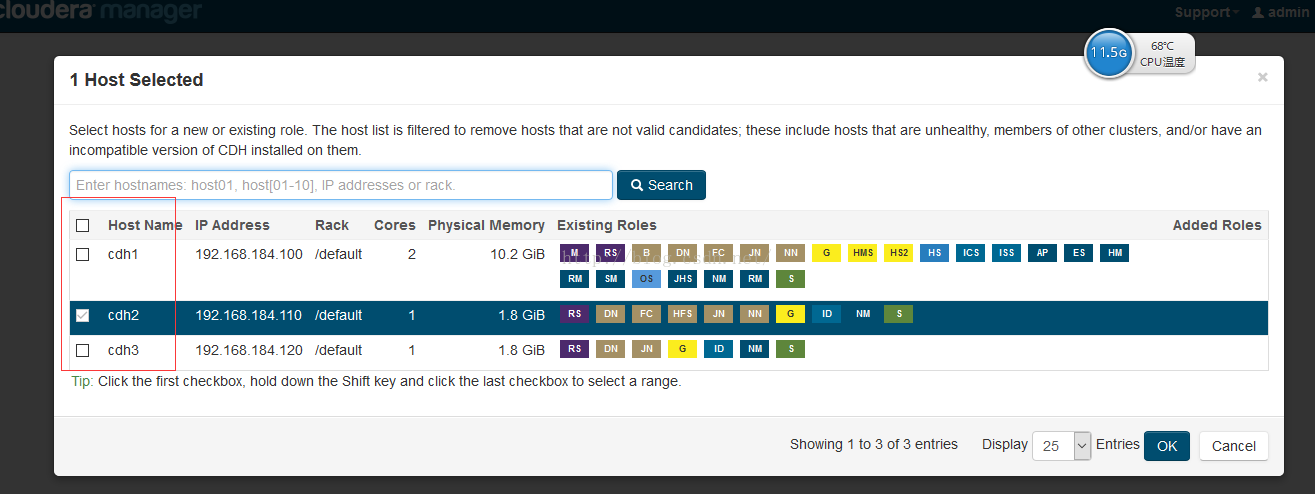Toggle the select-all hosts header checkbox
Image resolution: width=1315 pixels, height=494 pixels.
point(83,225)
